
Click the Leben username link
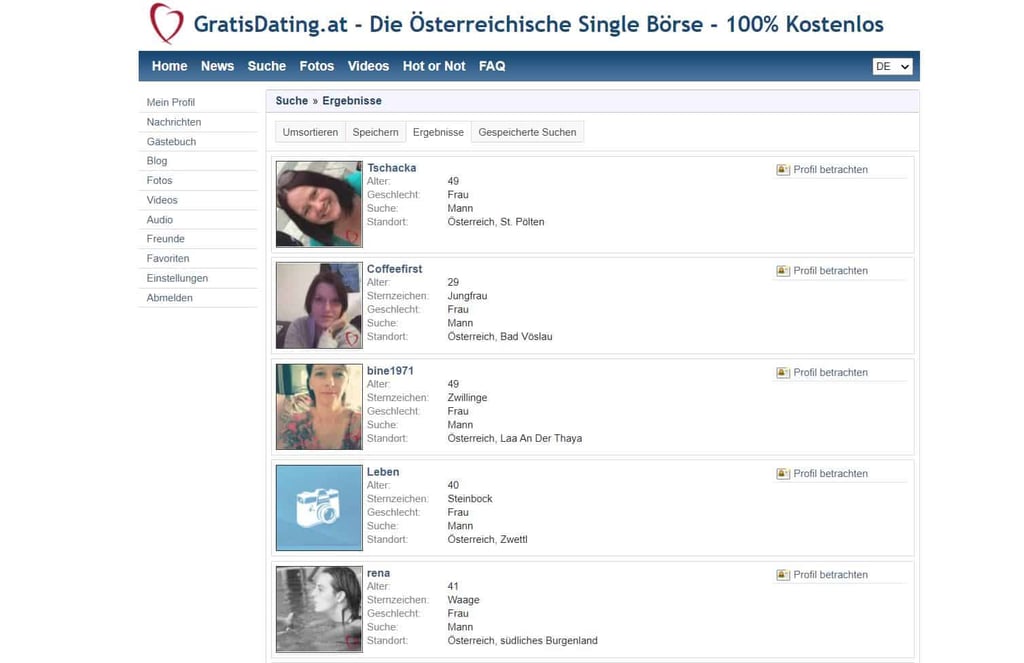pyautogui.click(x=383, y=472)
